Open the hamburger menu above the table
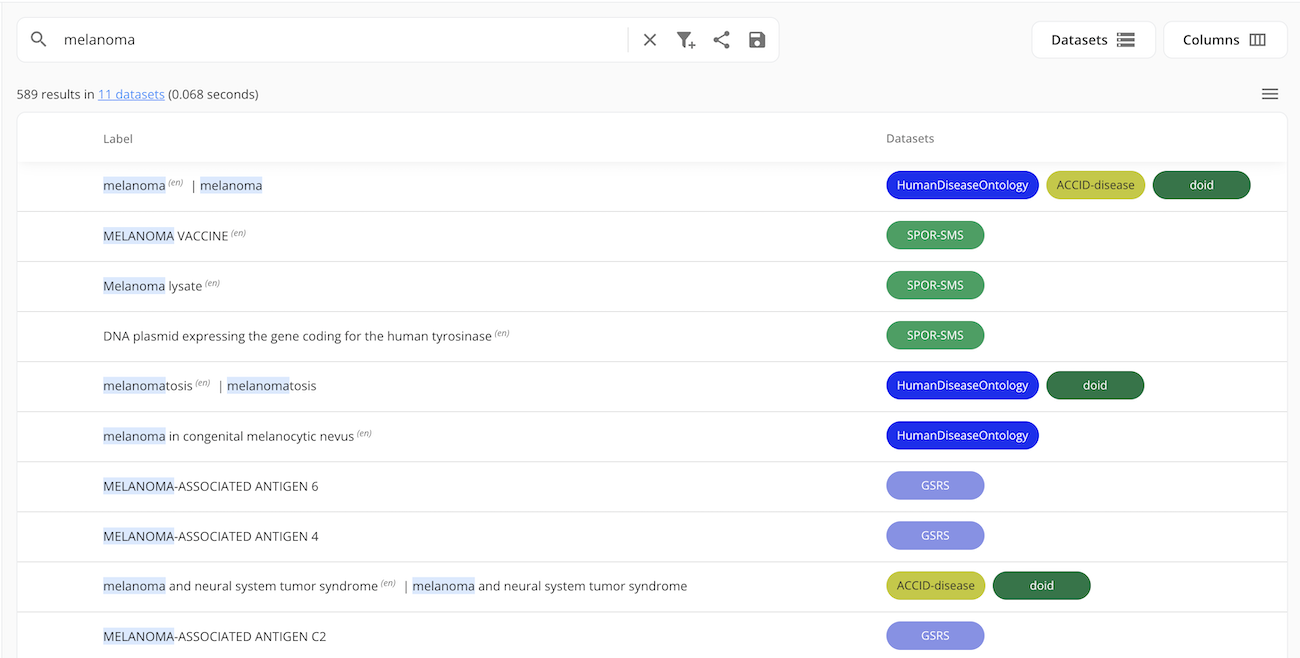 (1270, 94)
